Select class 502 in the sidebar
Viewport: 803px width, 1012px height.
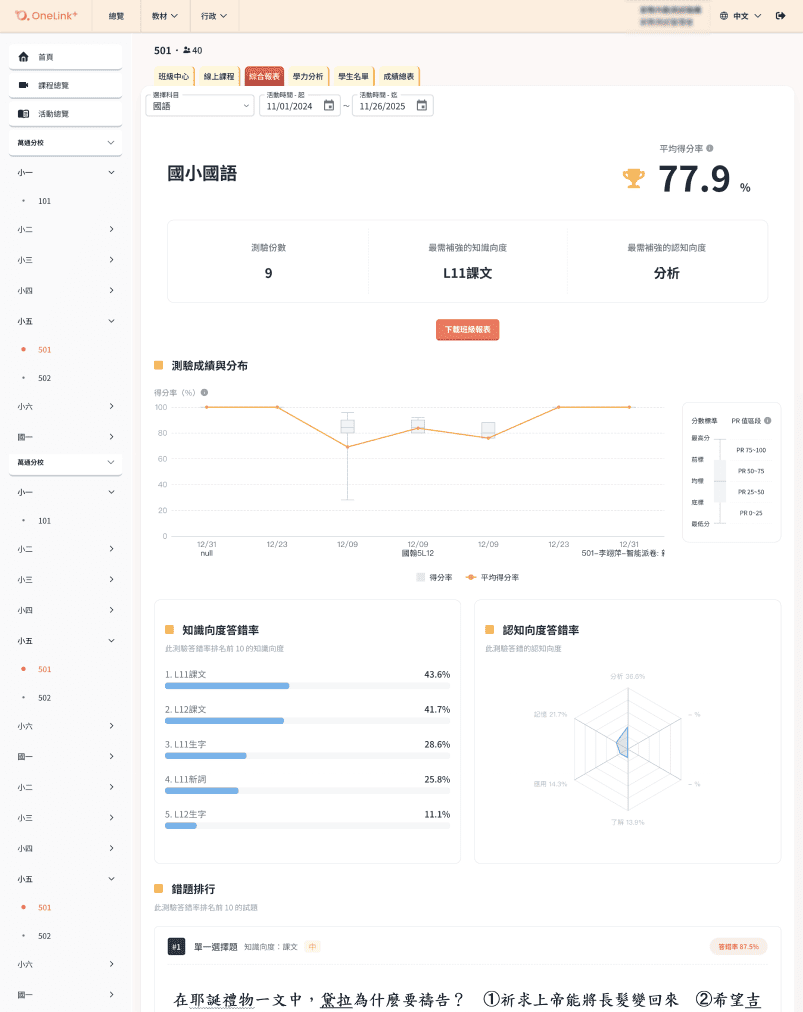click(44, 378)
